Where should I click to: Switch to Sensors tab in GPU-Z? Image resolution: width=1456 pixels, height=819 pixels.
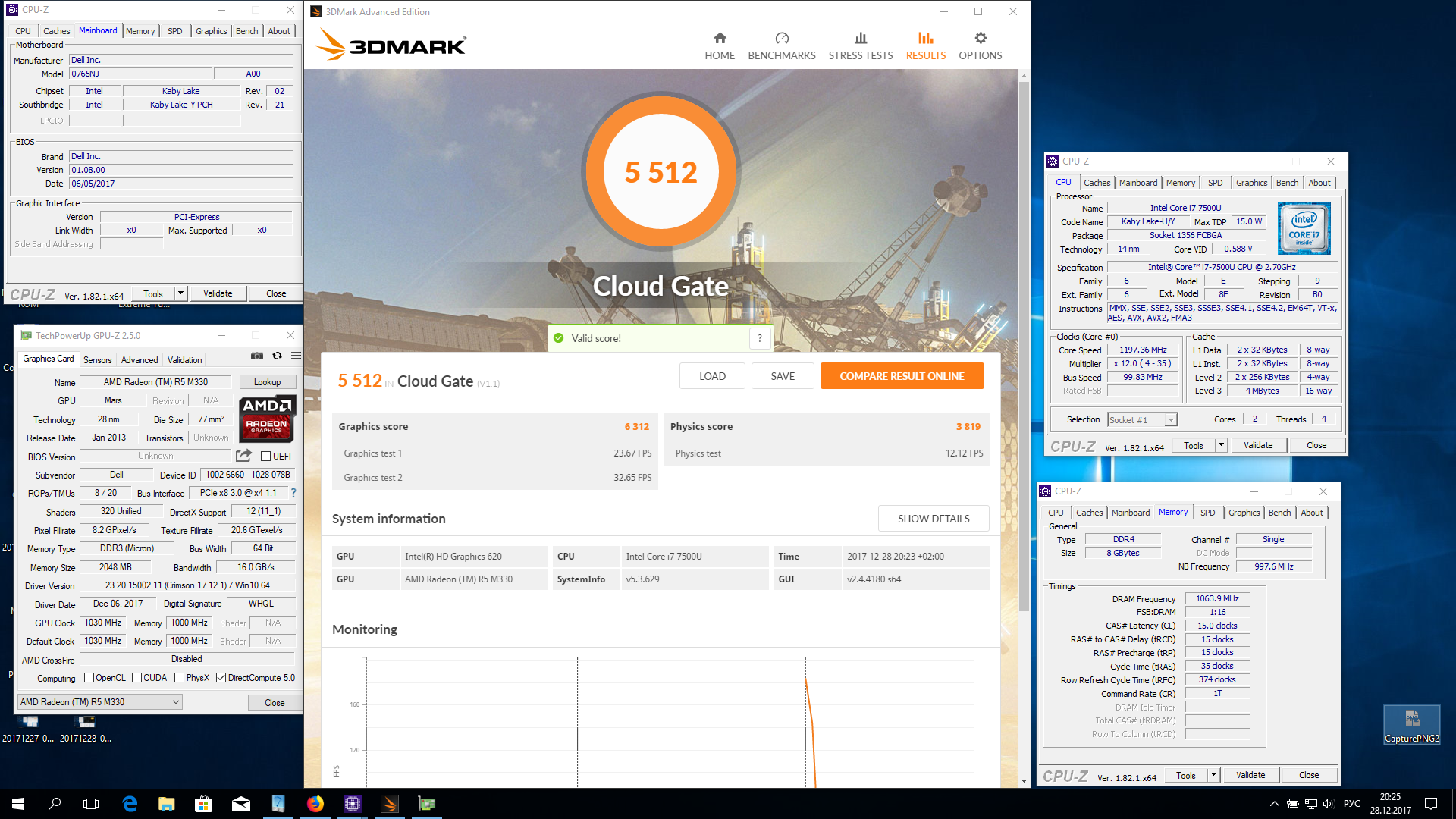[x=97, y=360]
